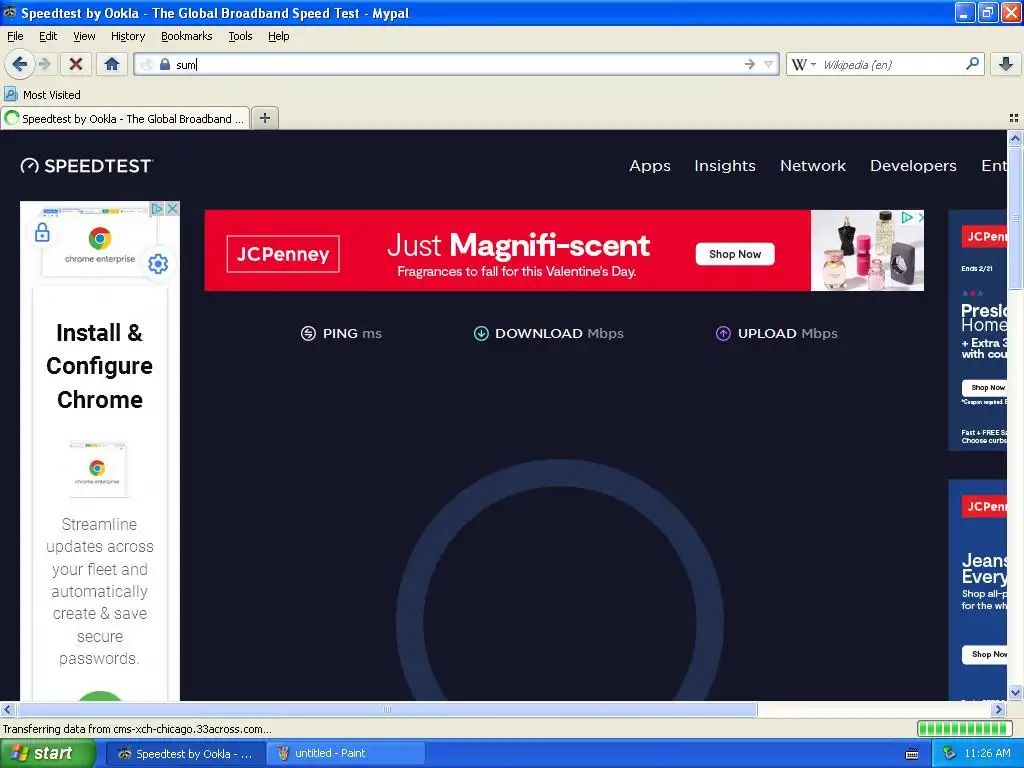Open the Edit menu
This screenshot has height=768, width=1024.
(x=48, y=36)
